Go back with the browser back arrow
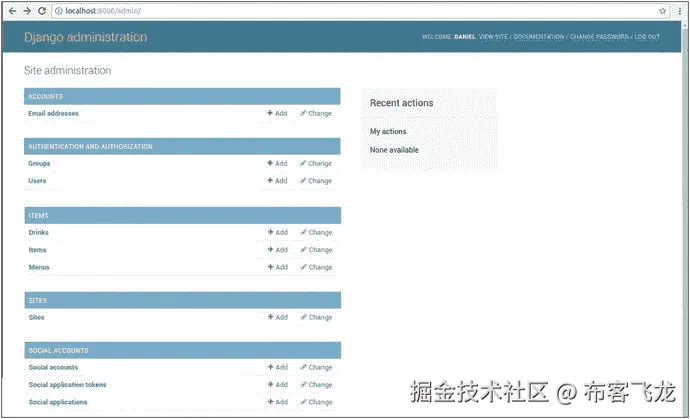 pyautogui.click(x=12, y=11)
